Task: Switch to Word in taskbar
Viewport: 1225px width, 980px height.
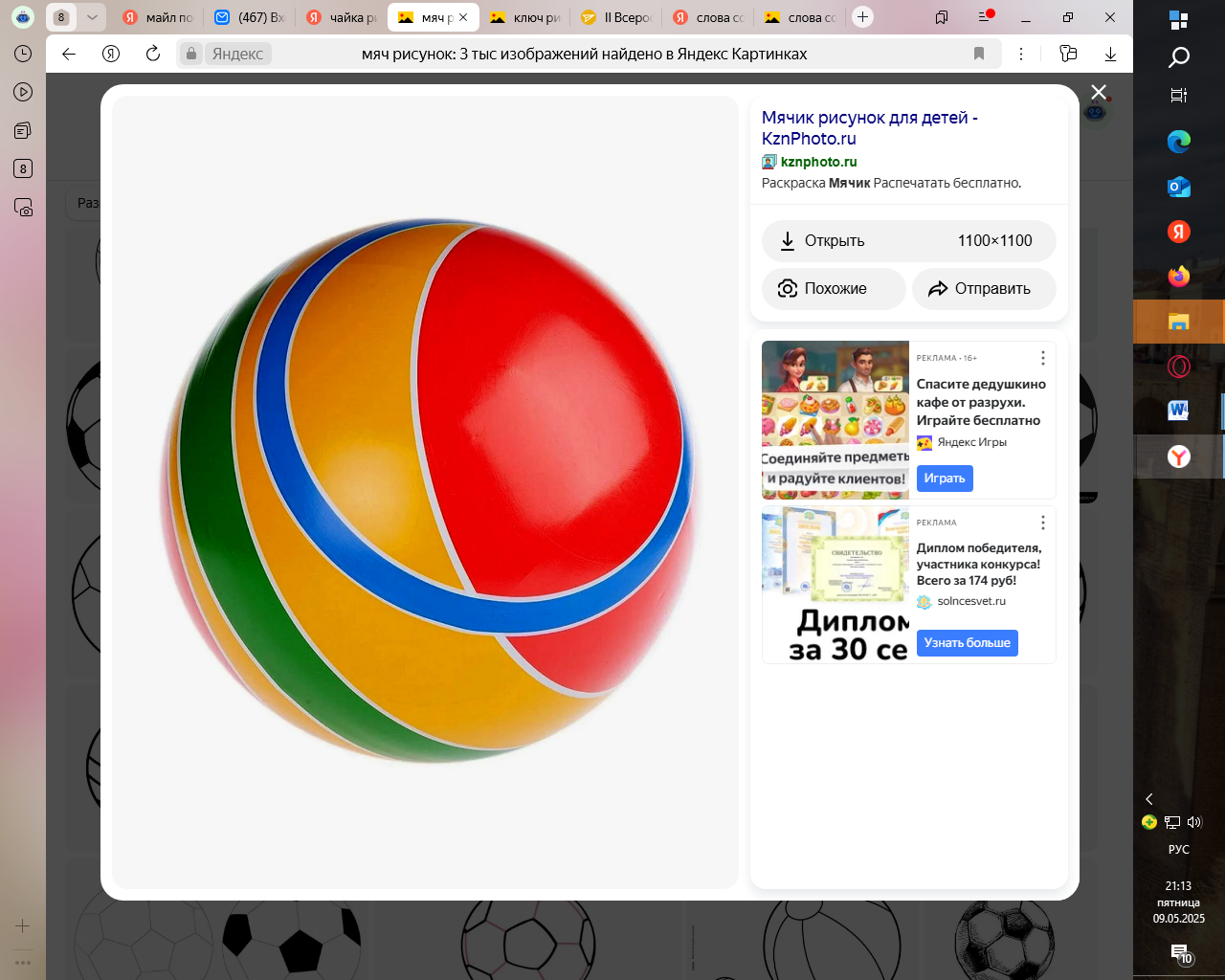Action: pos(1179,412)
